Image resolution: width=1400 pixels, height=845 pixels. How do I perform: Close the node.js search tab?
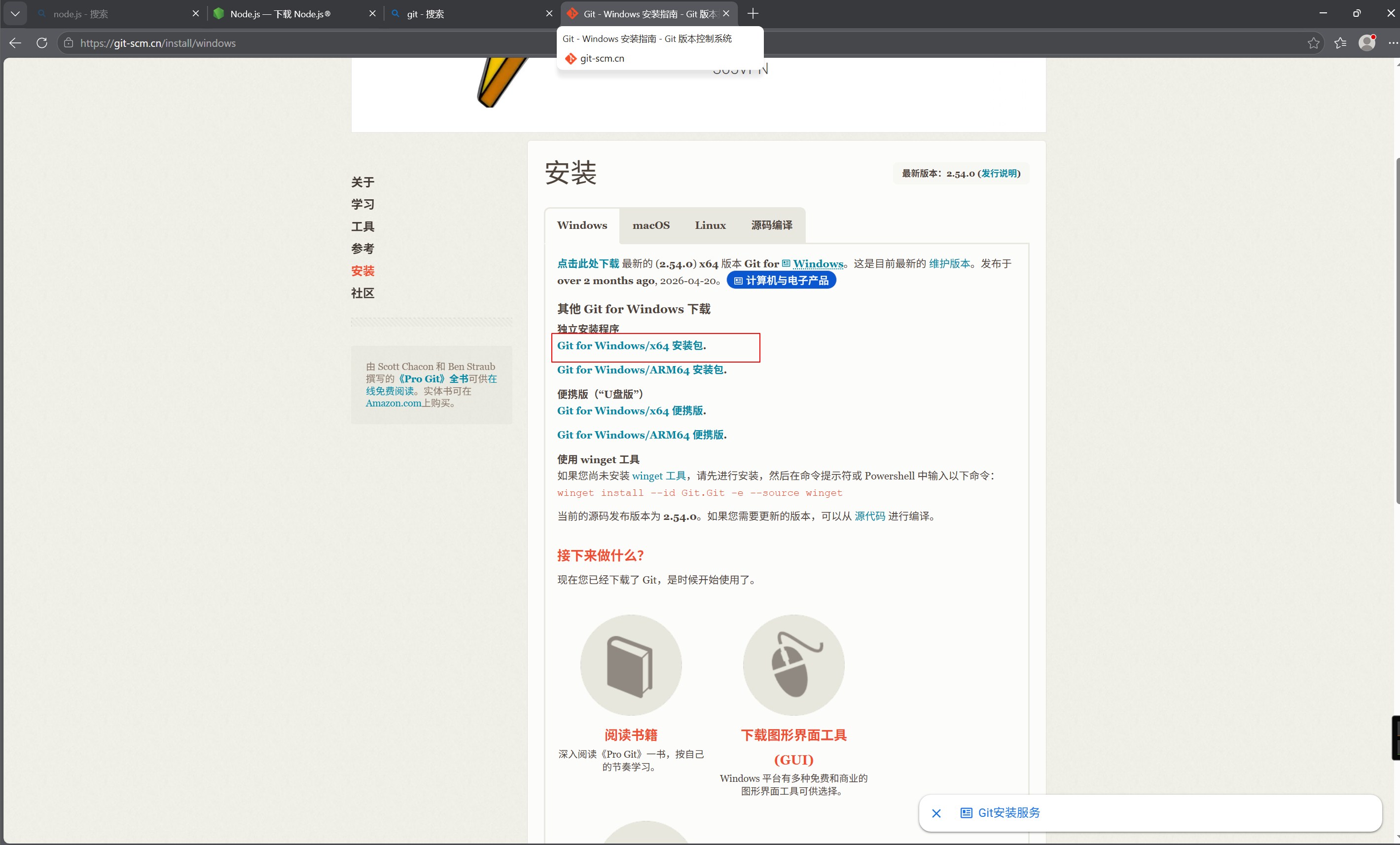click(195, 14)
